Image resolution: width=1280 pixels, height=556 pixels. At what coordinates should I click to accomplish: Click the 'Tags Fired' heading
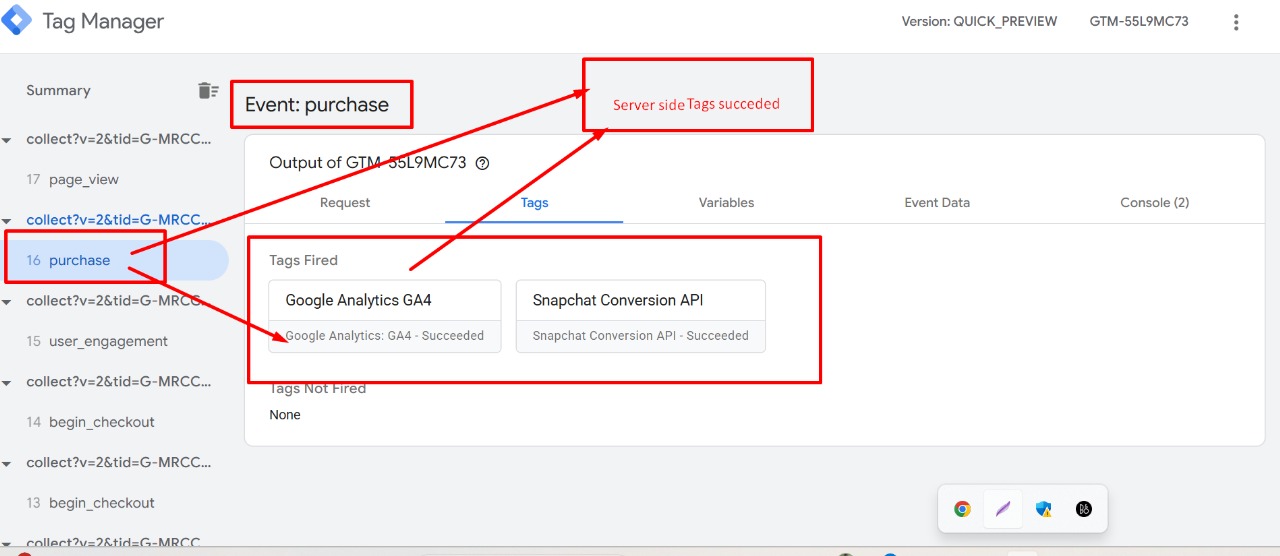coord(303,260)
